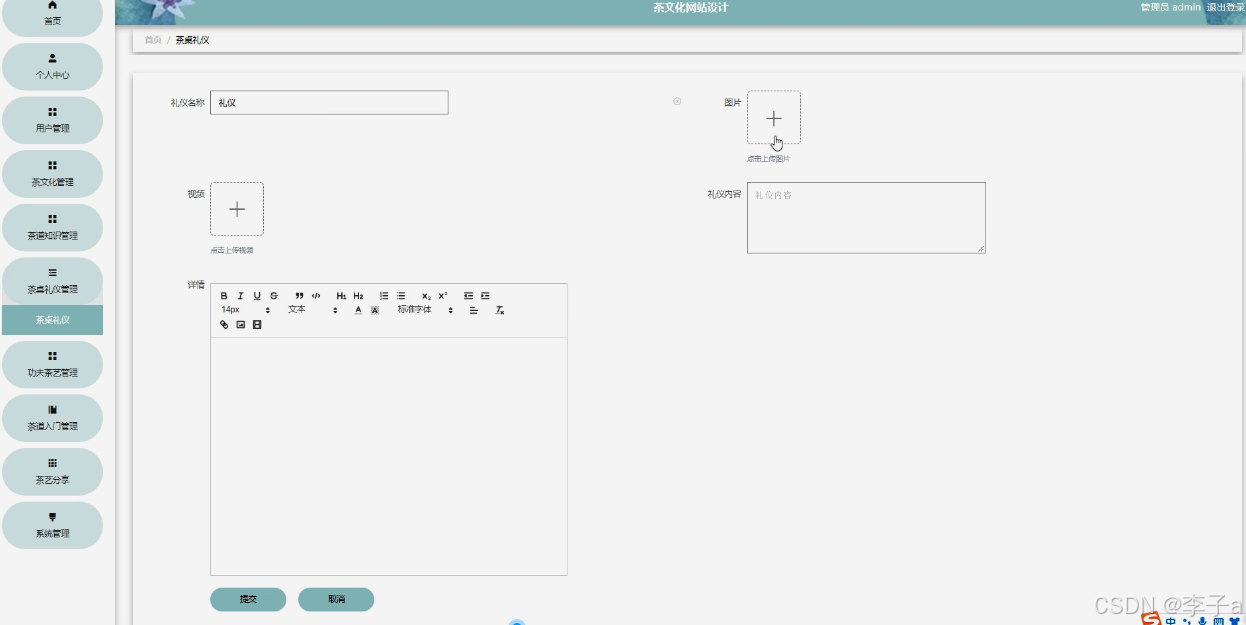The width and height of the screenshot is (1246, 625).
Task: Open 个人中心 in the sidebar
Action: point(52,67)
